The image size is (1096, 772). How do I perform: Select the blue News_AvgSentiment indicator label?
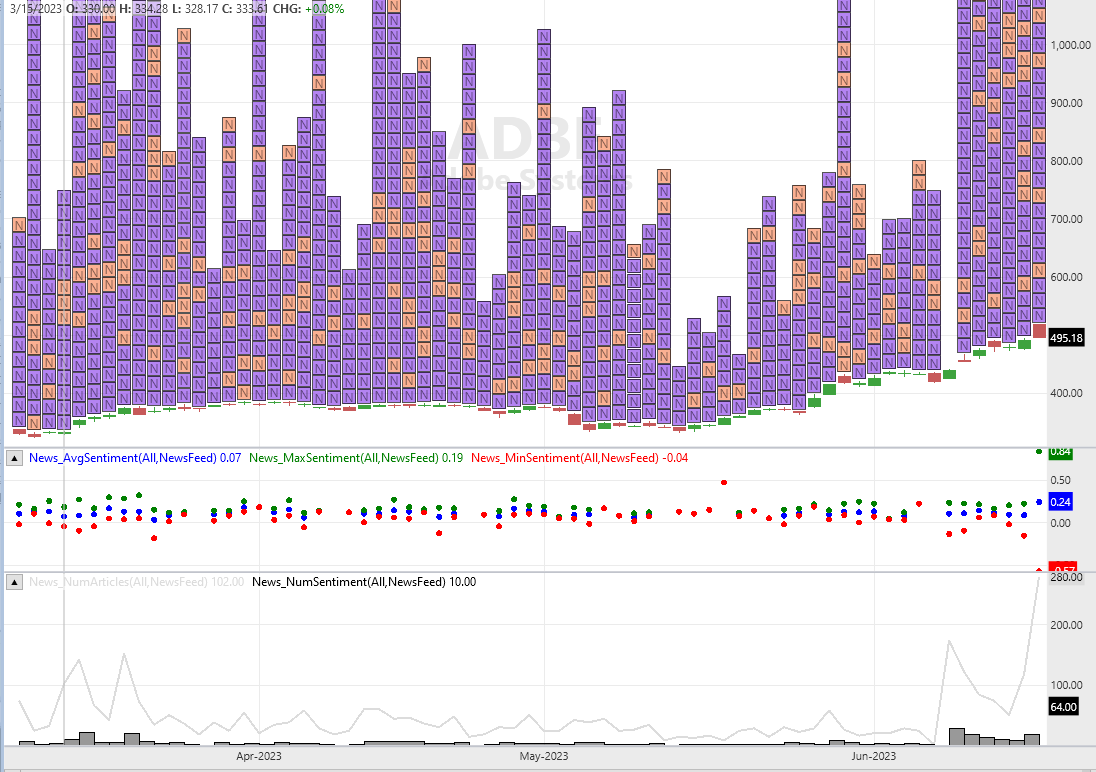135,458
